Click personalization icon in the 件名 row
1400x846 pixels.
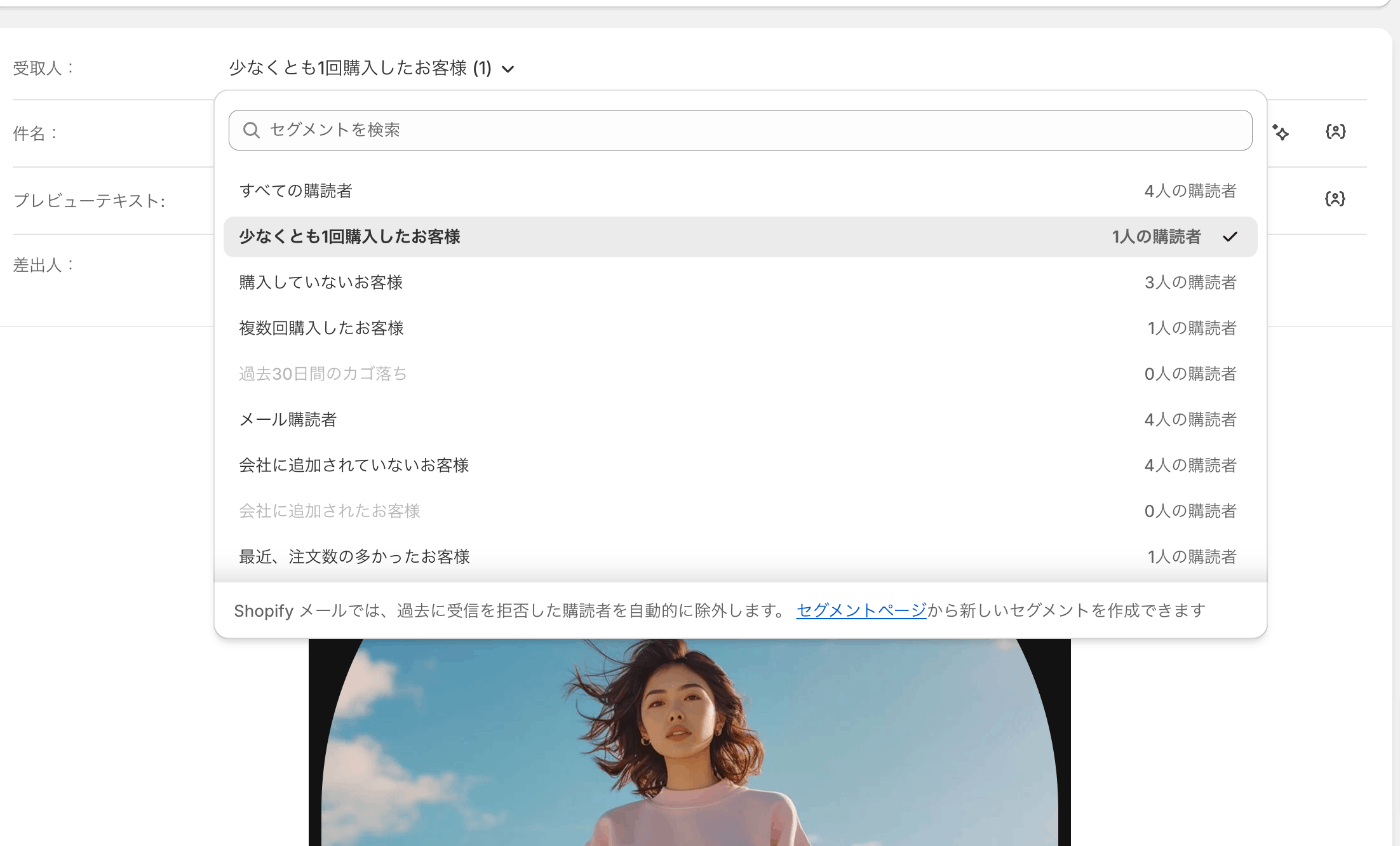tap(1335, 132)
